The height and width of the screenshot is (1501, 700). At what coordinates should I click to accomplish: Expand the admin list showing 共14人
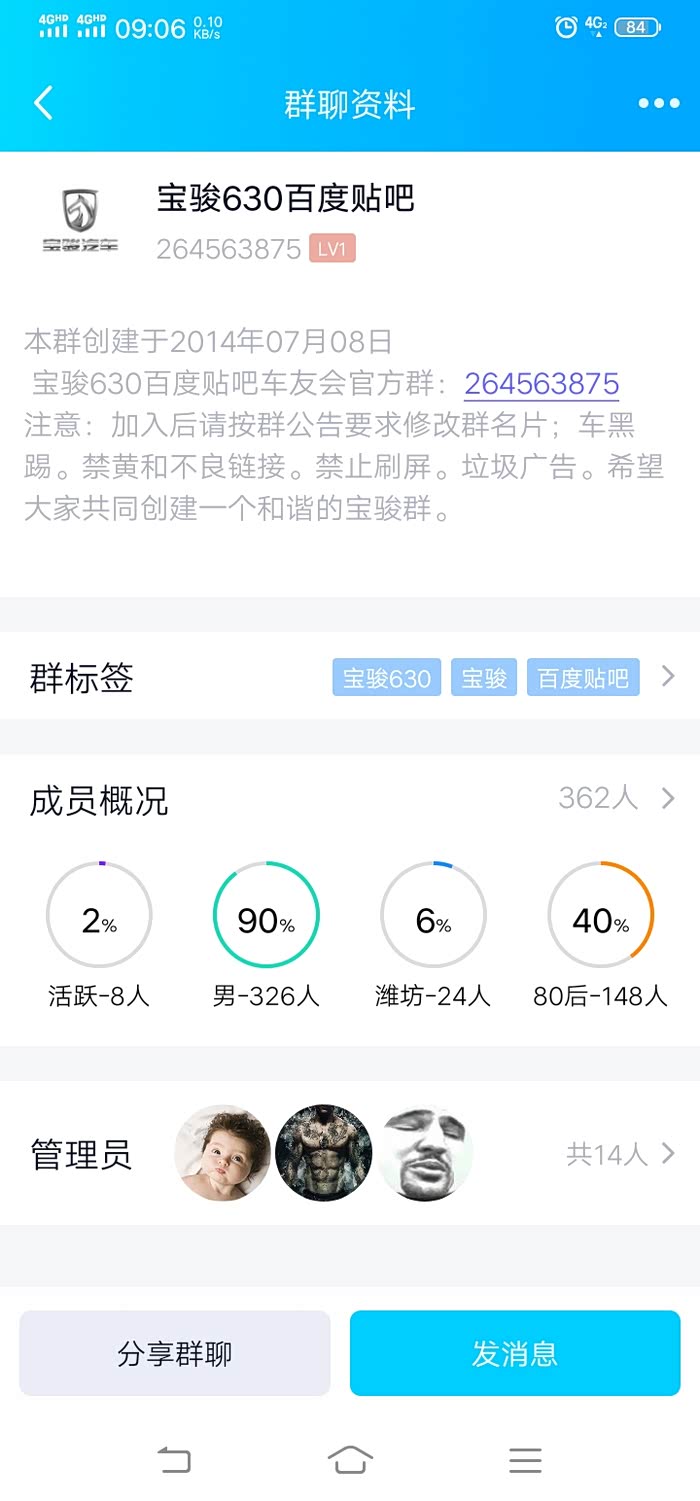coord(620,1155)
